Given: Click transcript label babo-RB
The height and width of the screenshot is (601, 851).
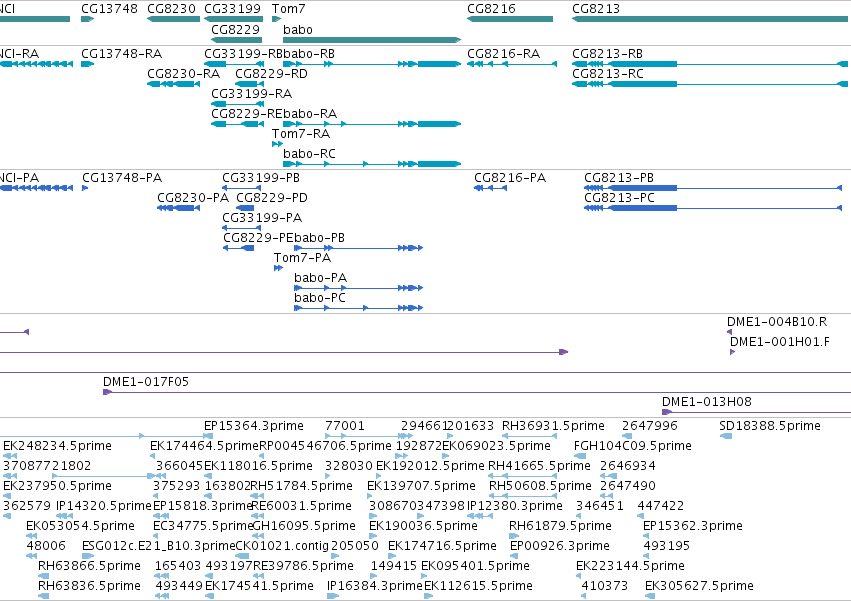Looking at the screenshot, I should point(309,54).
